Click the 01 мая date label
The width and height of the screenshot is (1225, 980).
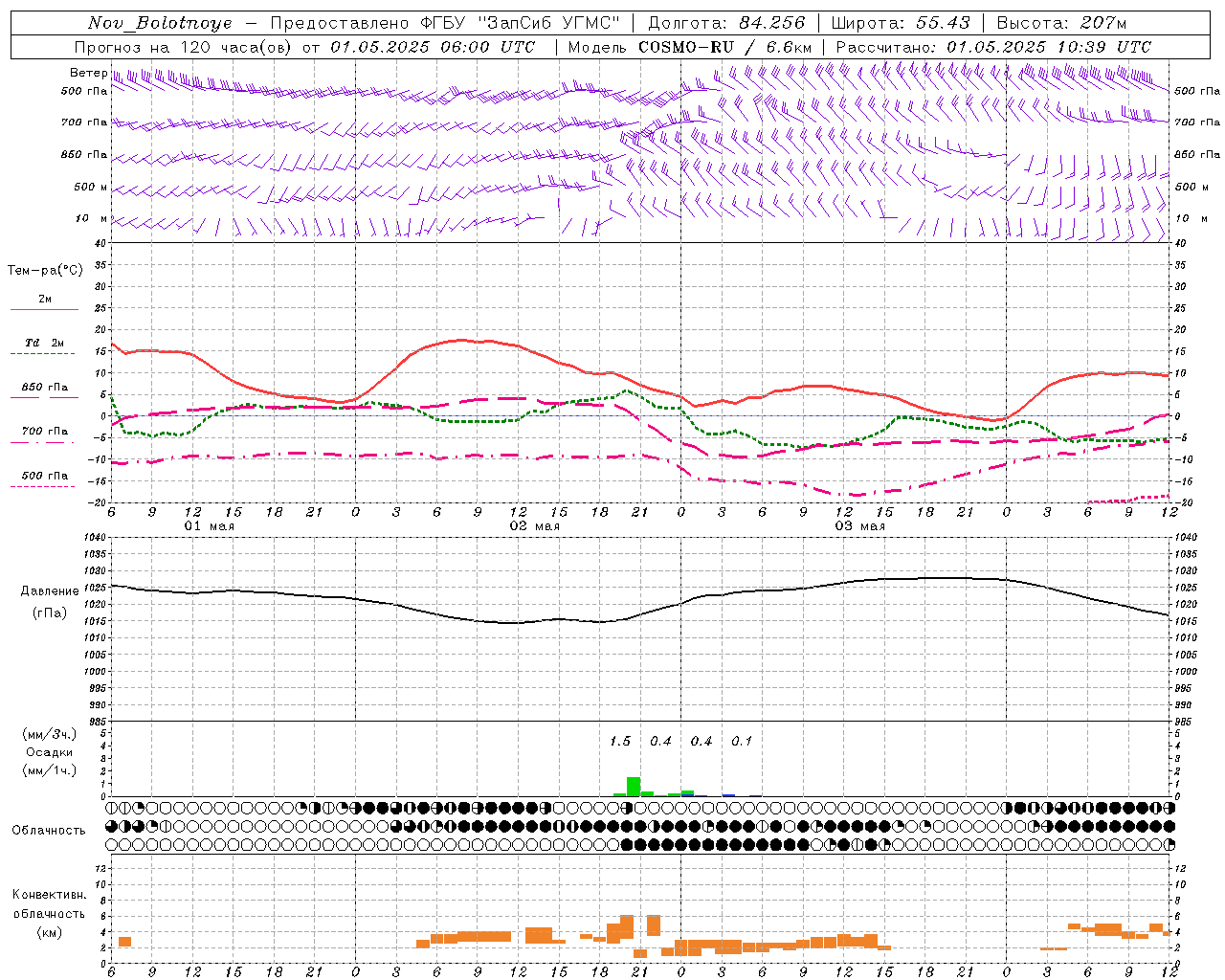pyautogui.click(x=210, y=526)
